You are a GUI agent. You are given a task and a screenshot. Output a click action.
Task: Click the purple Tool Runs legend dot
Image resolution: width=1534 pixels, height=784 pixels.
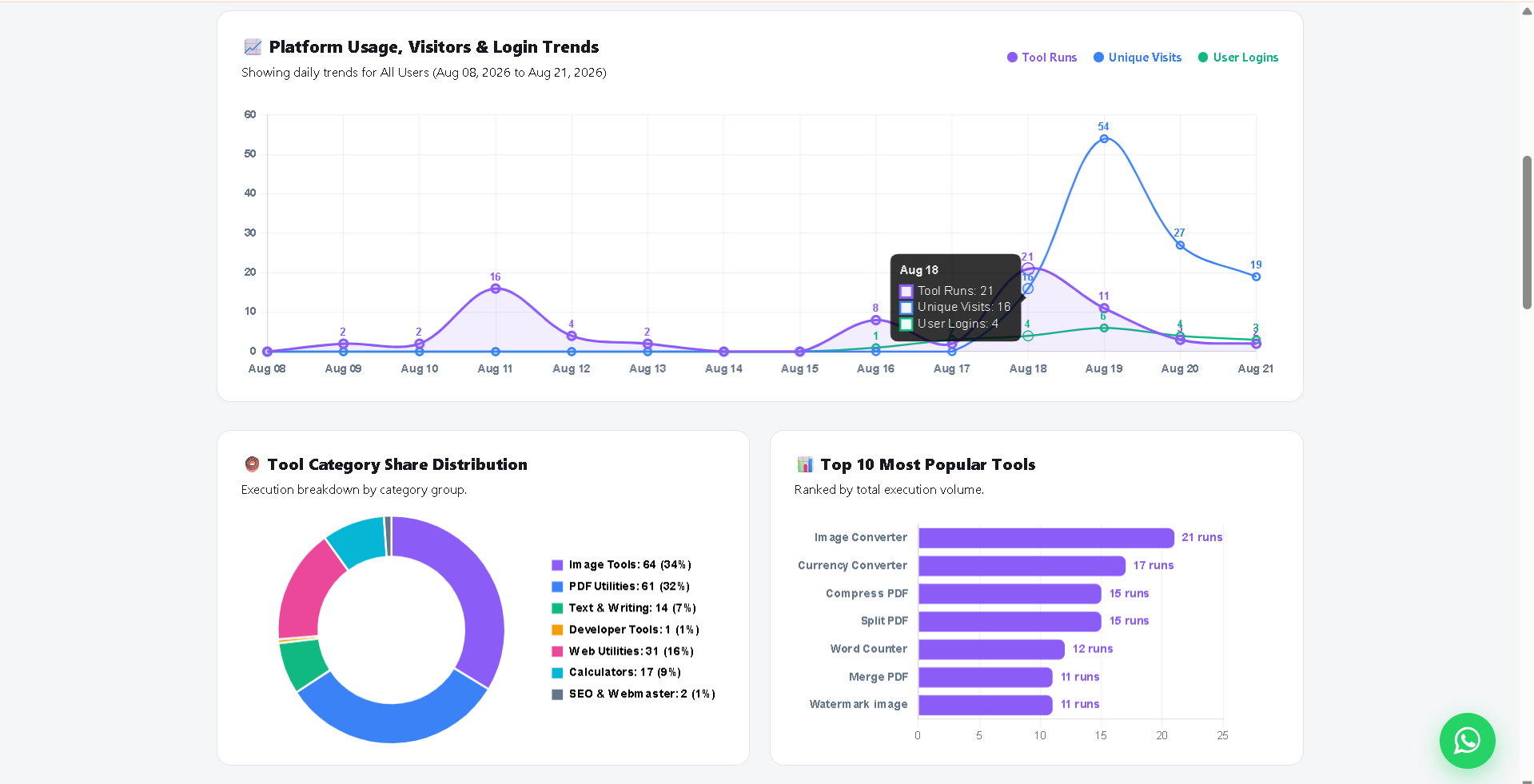pos(1012,58)
